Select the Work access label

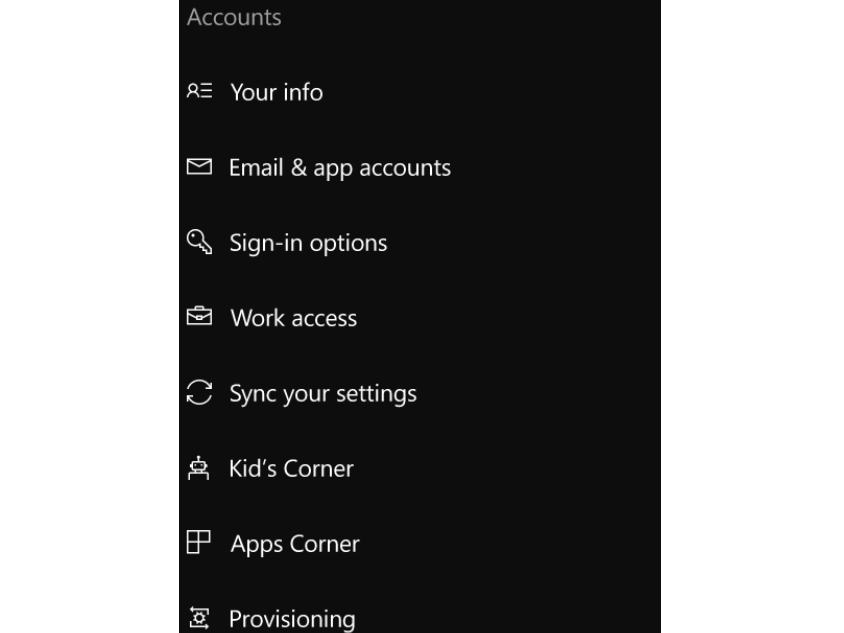294,318
